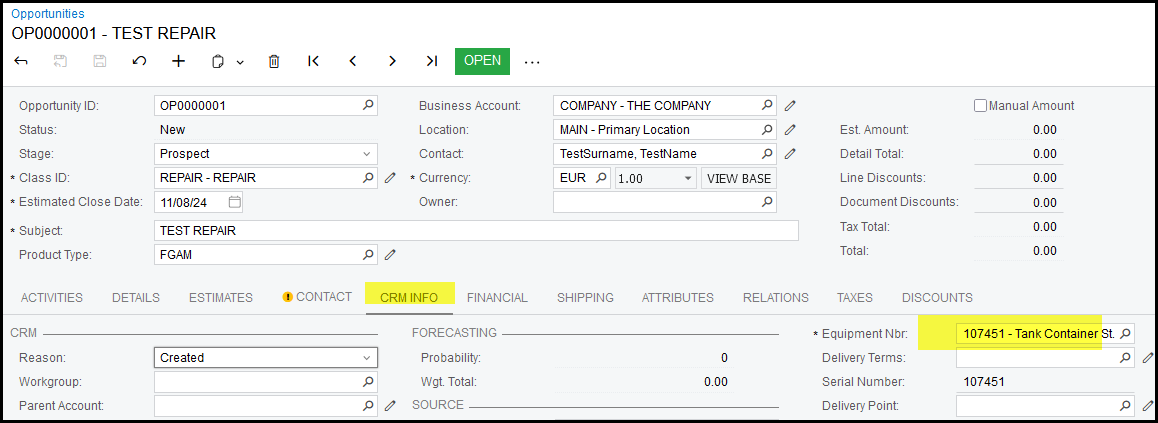Add a new opportunity with plus icon

pos(179,61)
